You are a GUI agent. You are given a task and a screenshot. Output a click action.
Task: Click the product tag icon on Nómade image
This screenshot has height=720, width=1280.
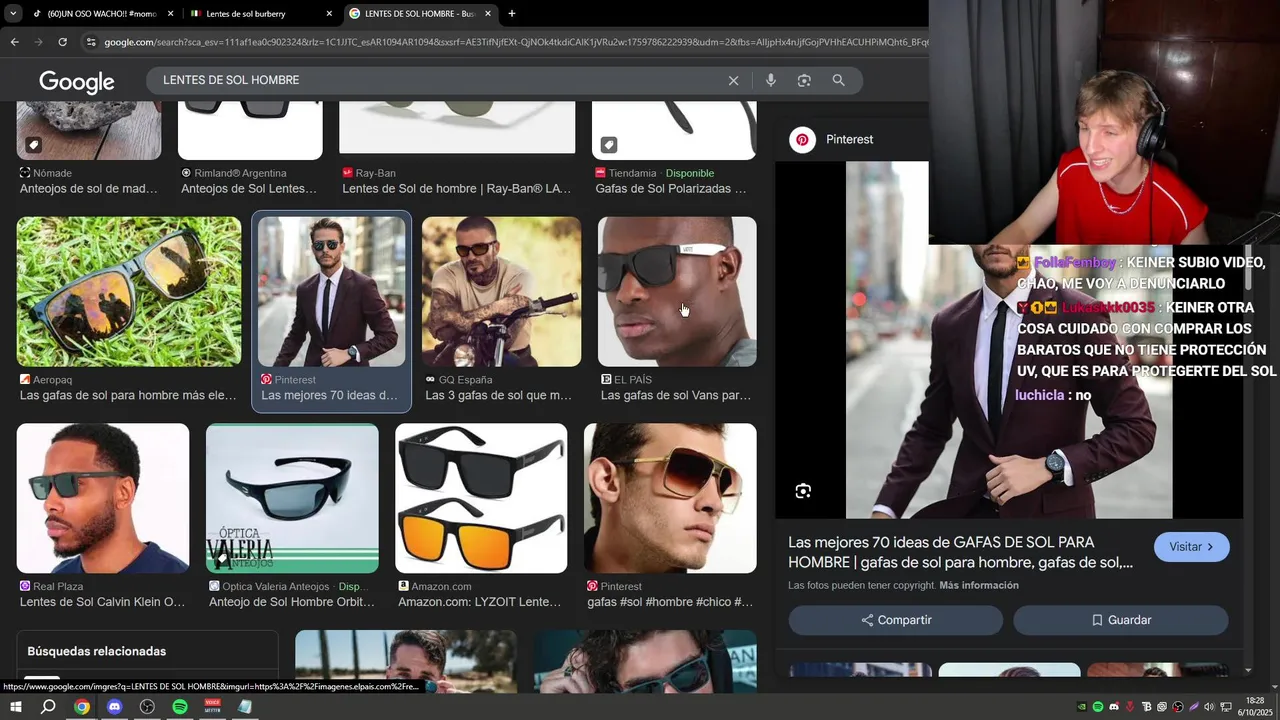pos(33,145)
